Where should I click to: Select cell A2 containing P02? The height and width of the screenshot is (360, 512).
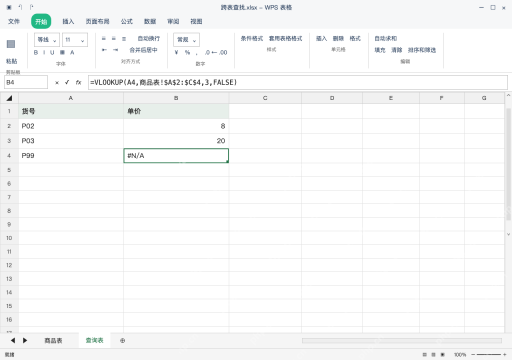coord(71,126)
